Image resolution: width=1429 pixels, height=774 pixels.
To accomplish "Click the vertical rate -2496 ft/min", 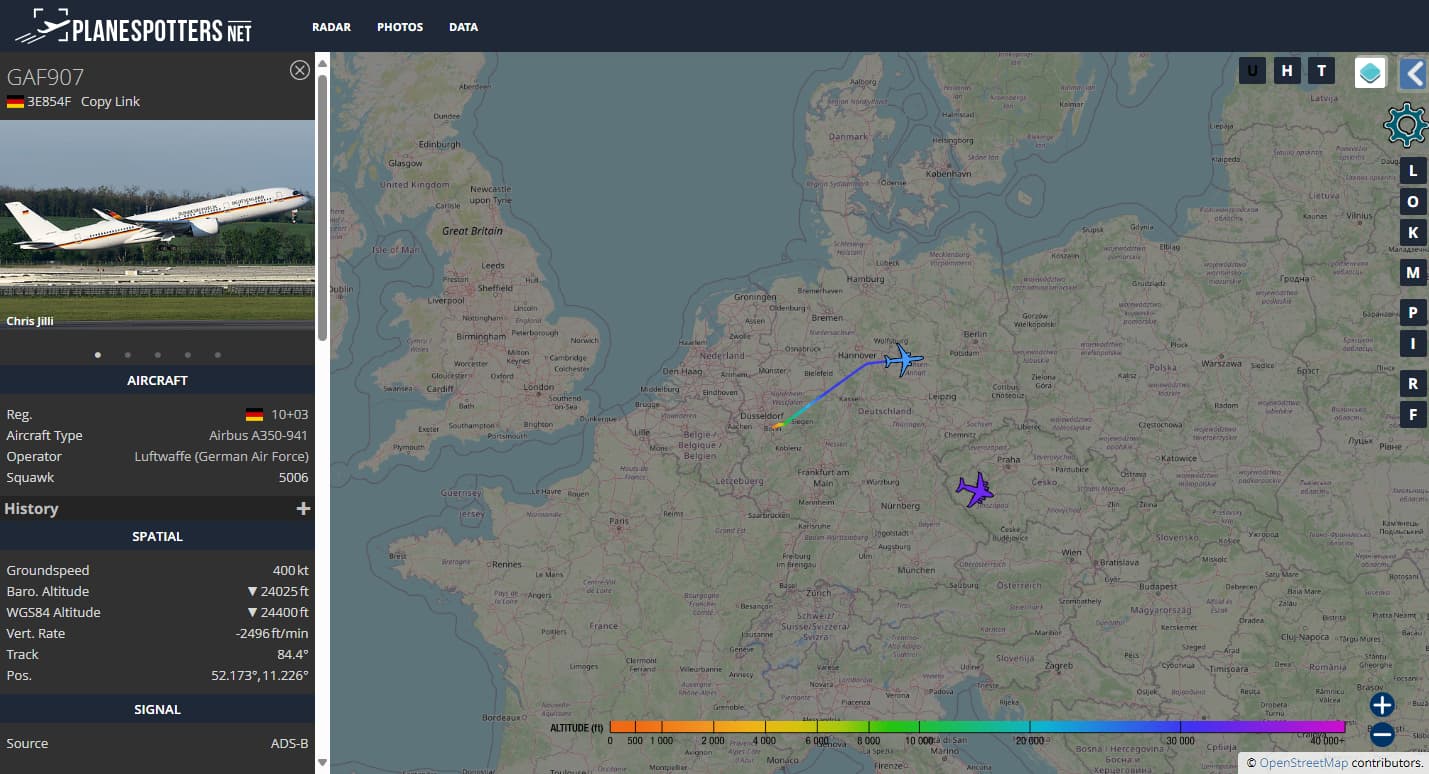I will [271, 634].
